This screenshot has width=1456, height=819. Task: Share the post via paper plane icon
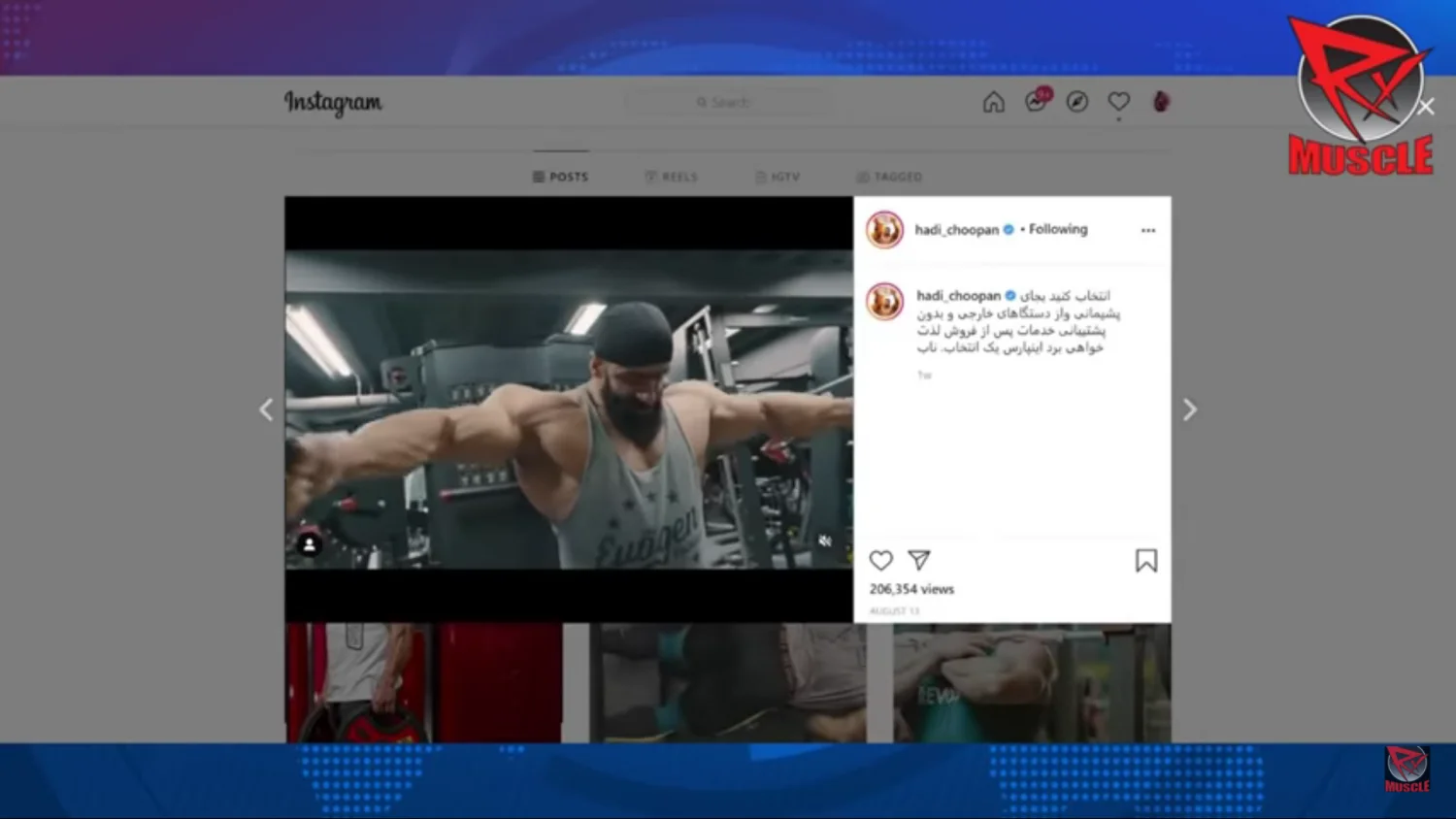pyautogui.click(x=919, y=560)
